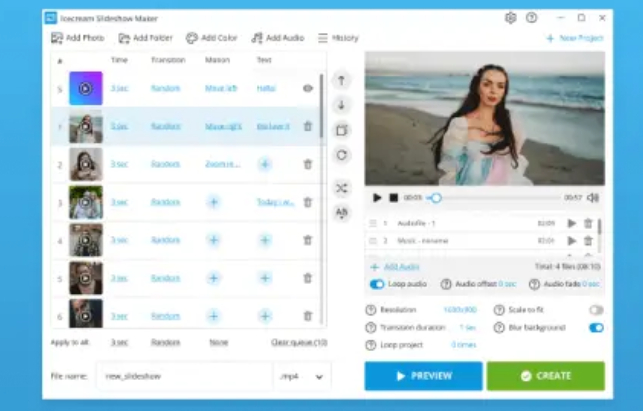The height and width of the screenshot is (411, 643).
Task: Click the square icon below the down arrow
Action: (x=341, y=130)
